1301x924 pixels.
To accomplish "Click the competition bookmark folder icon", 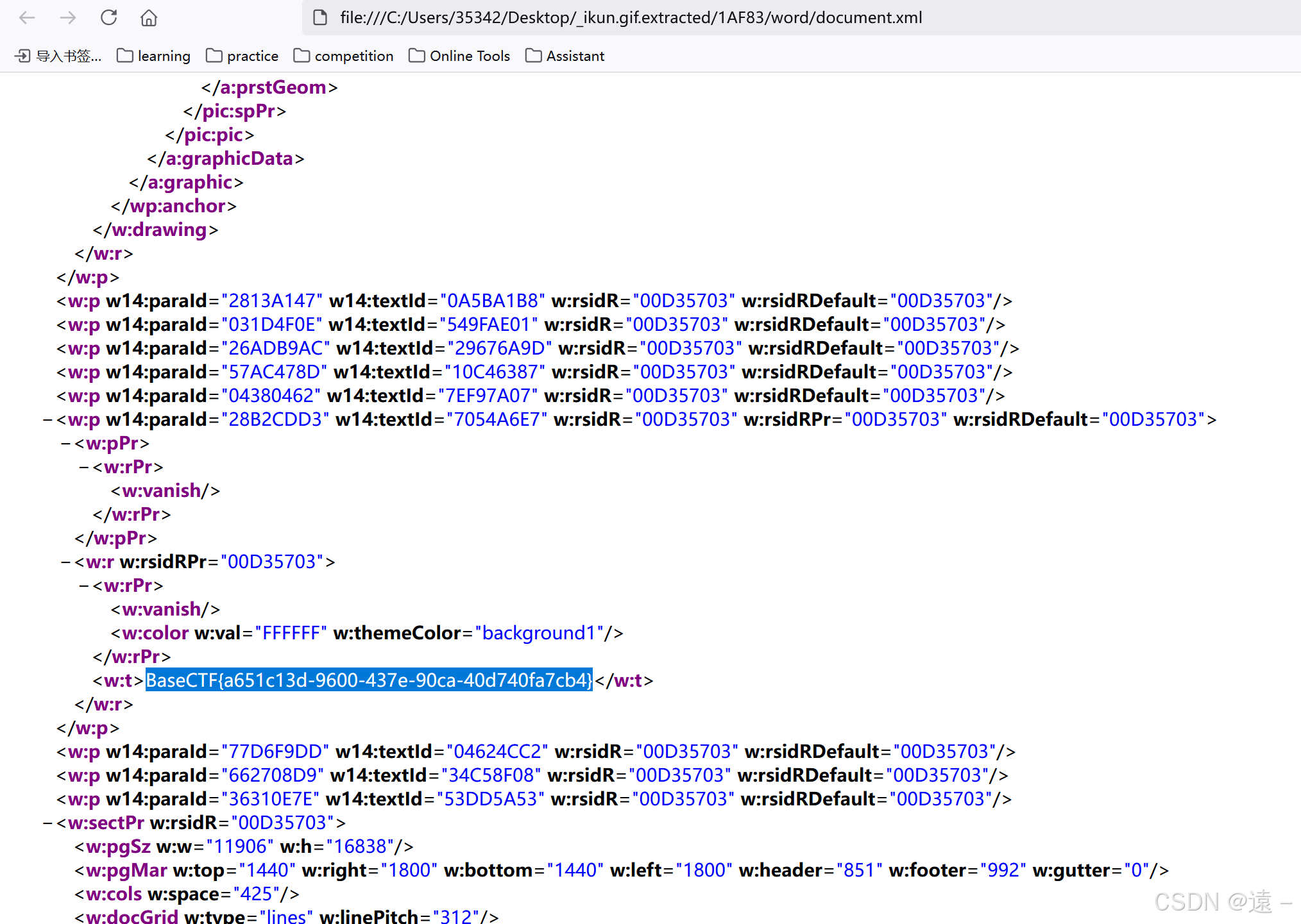I will [x=301, y=56].
